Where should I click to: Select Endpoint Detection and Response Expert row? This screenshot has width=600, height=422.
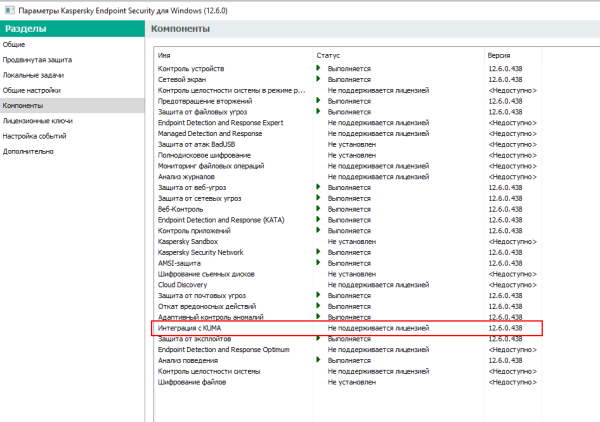pos(347,122)
